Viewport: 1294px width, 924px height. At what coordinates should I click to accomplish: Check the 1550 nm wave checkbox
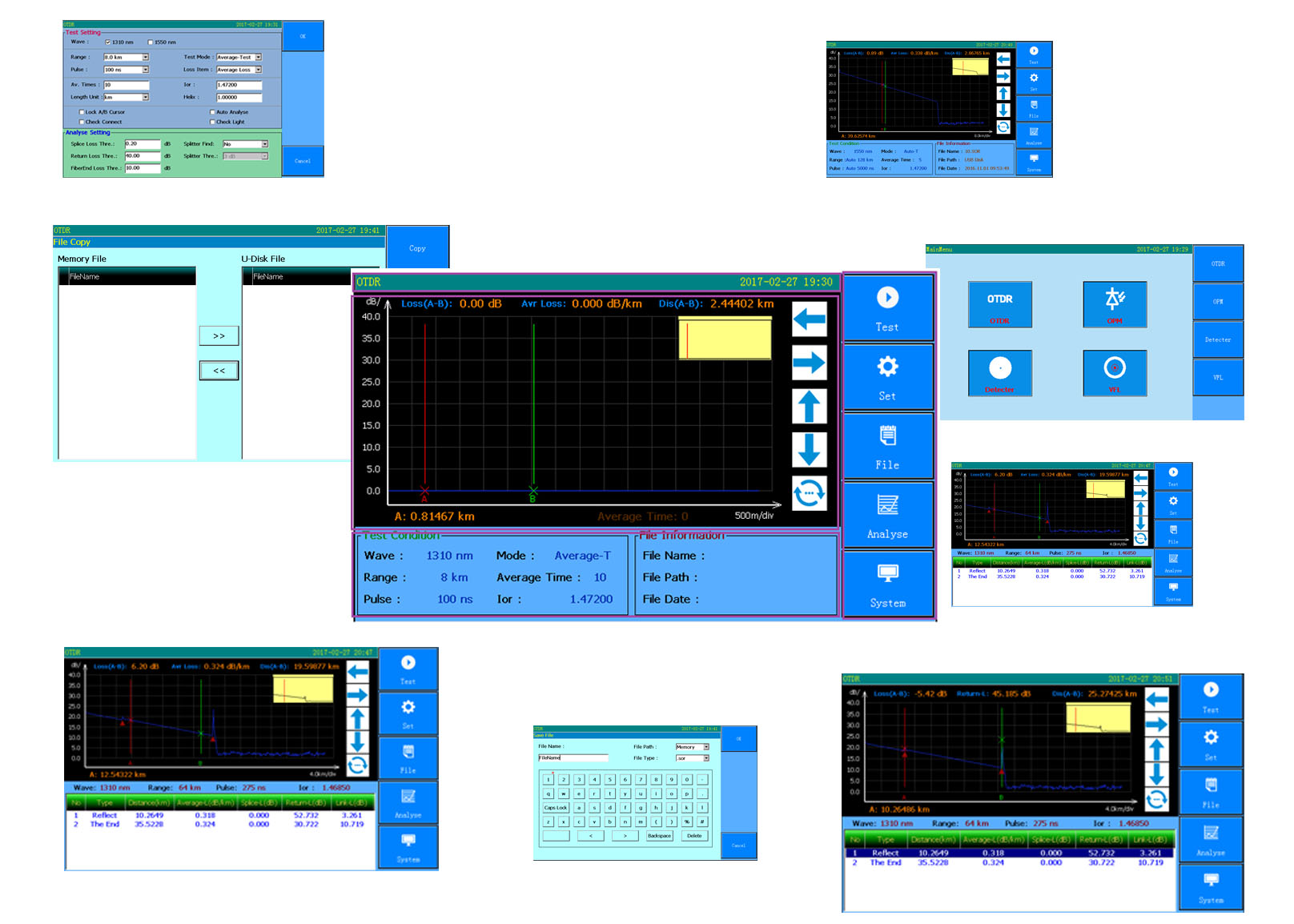(151, 42)
